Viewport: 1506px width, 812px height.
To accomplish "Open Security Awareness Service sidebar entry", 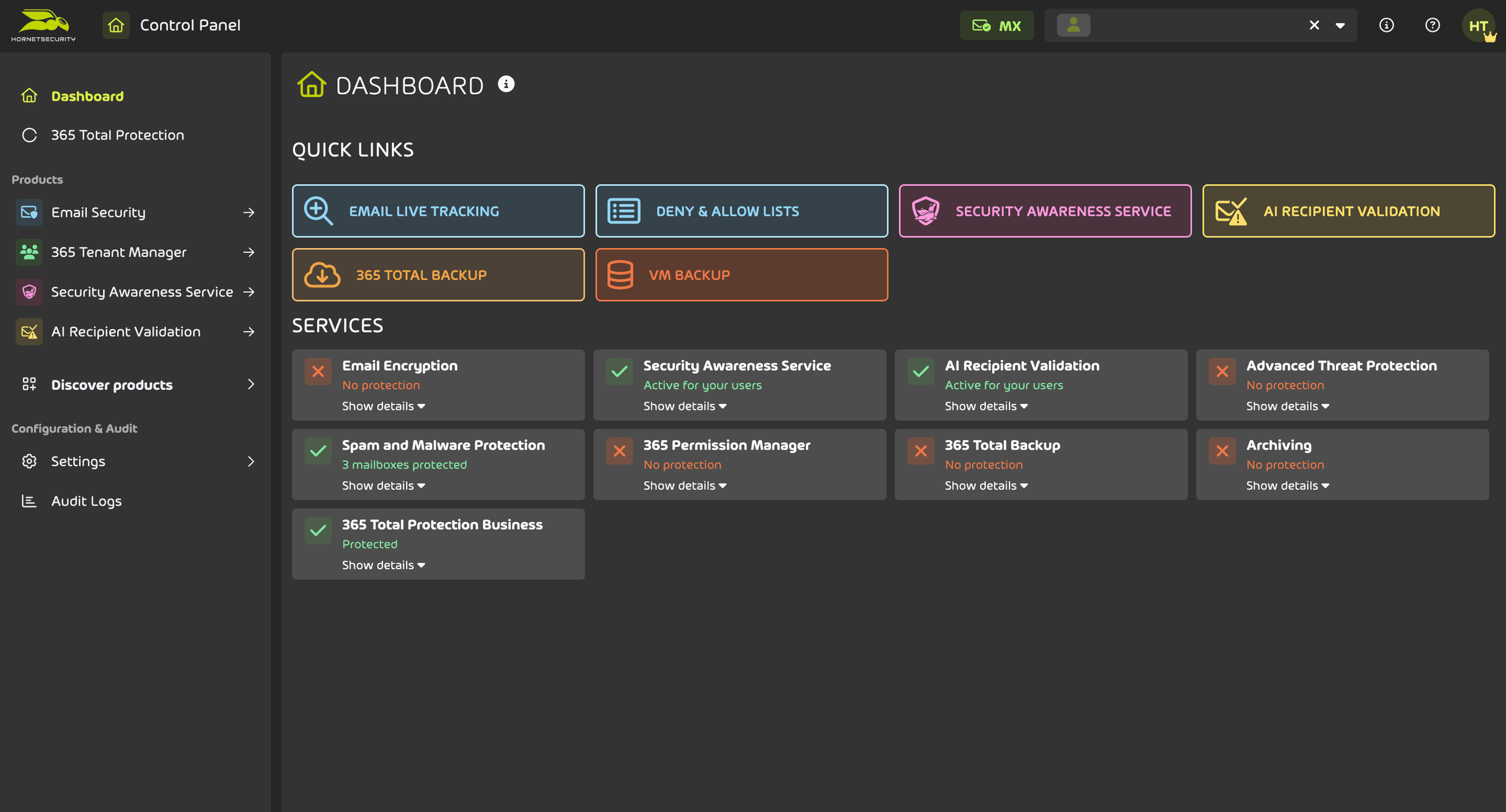I will pos(135,292).
